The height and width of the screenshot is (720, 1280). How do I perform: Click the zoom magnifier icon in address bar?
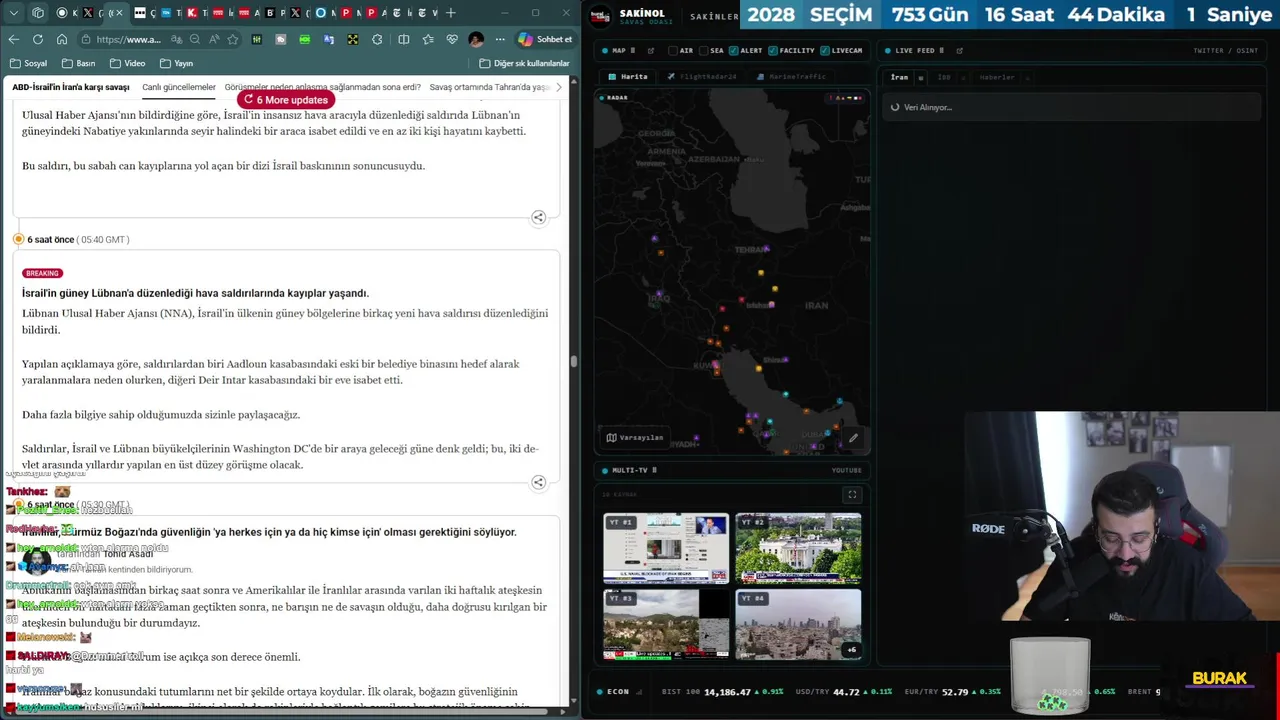point(195,39)
